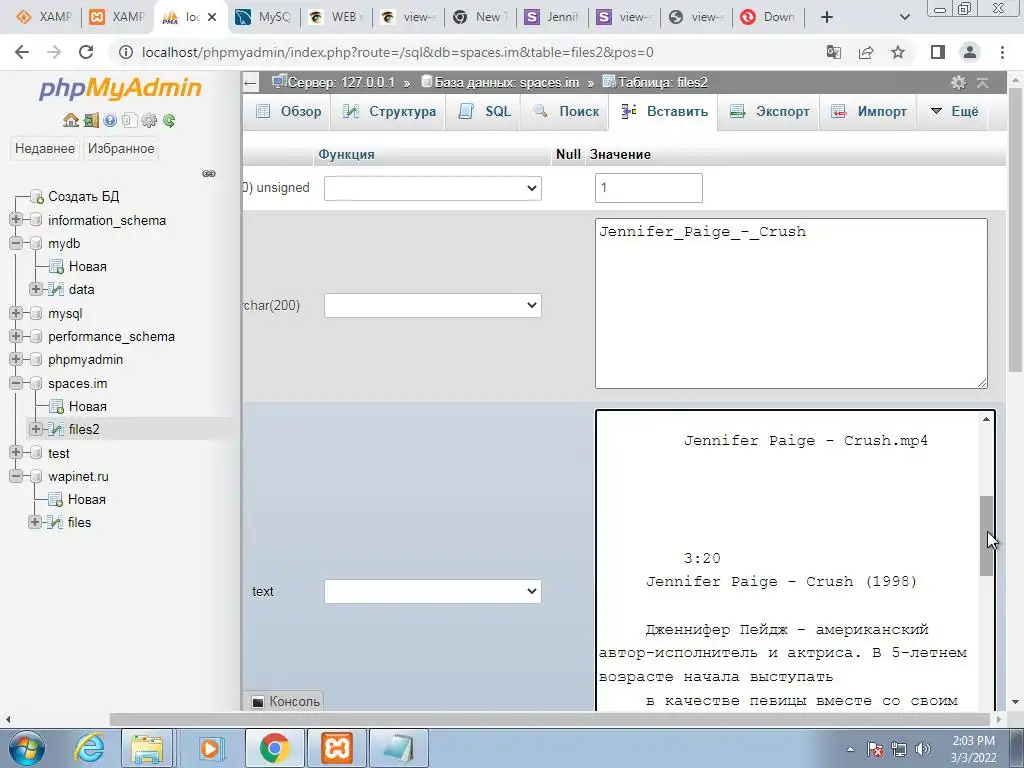Click the phpMyAdmin home house icon
The image size is (1024, 768).
[x=71, y=120]
